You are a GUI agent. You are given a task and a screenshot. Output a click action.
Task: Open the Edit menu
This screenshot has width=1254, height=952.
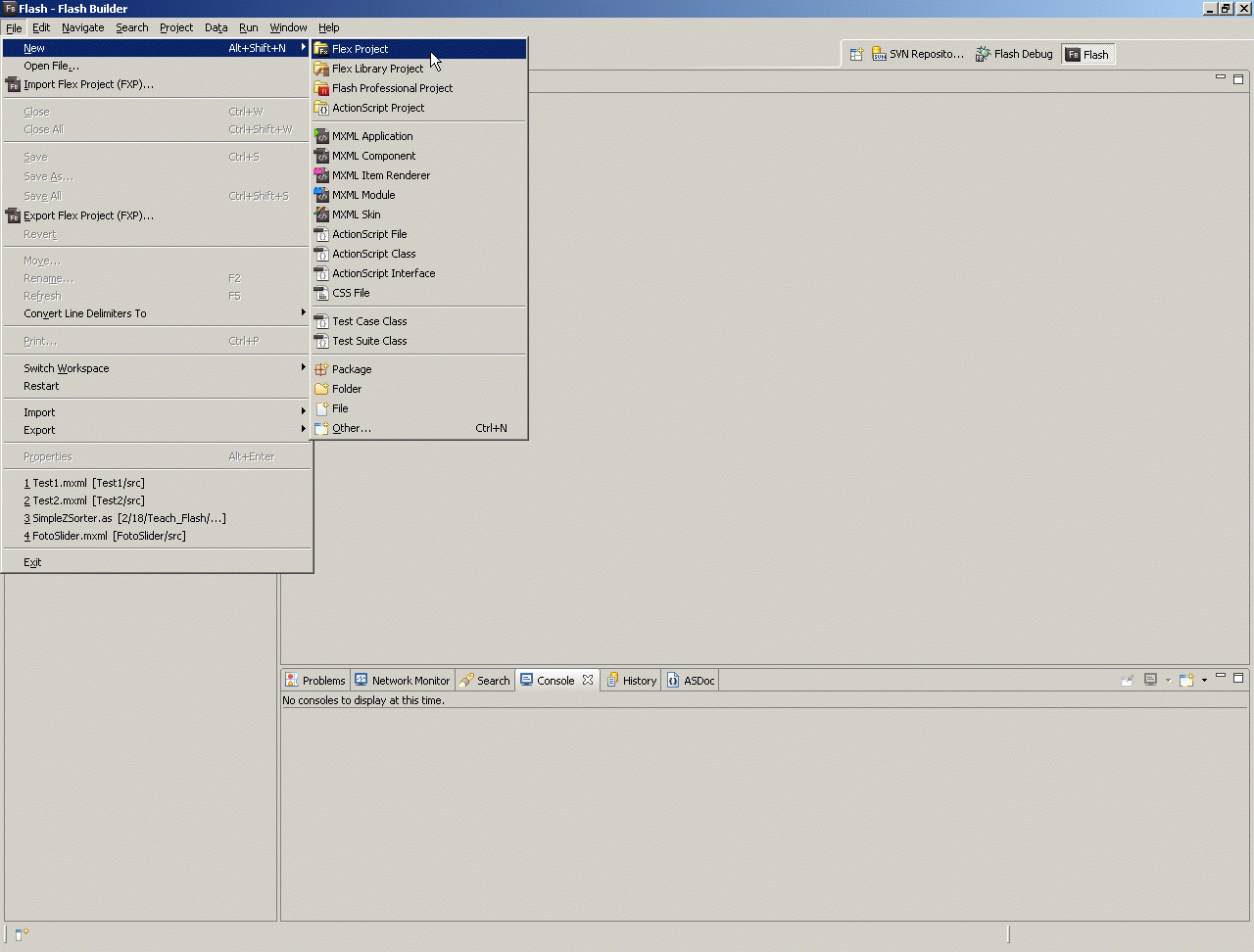click(x=41, y=27)
